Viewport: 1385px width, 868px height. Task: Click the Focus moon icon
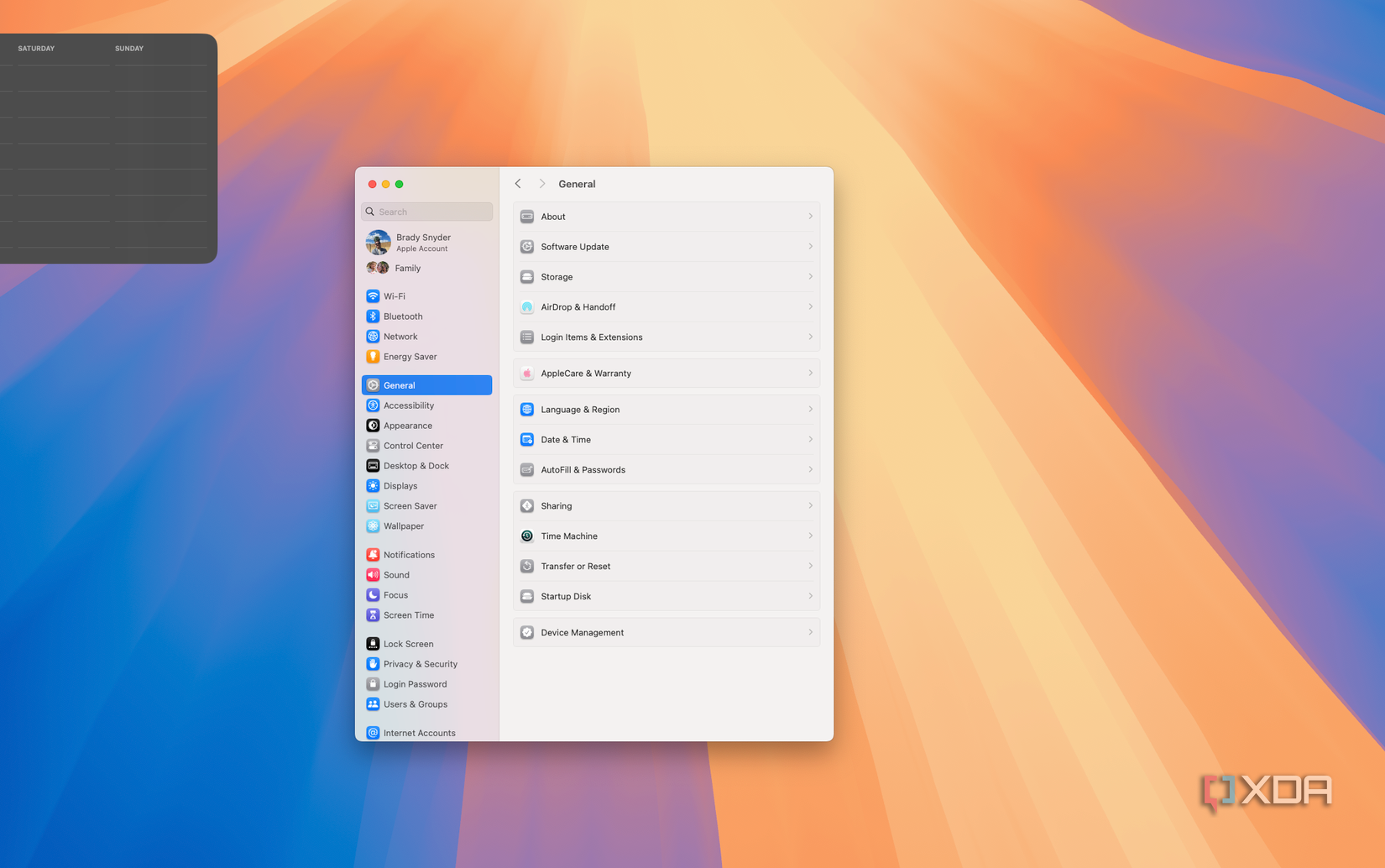point(373,595)
